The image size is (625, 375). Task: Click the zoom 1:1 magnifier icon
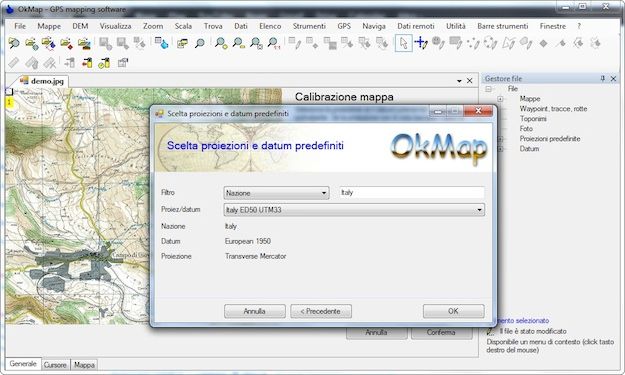tap(274, 43)
